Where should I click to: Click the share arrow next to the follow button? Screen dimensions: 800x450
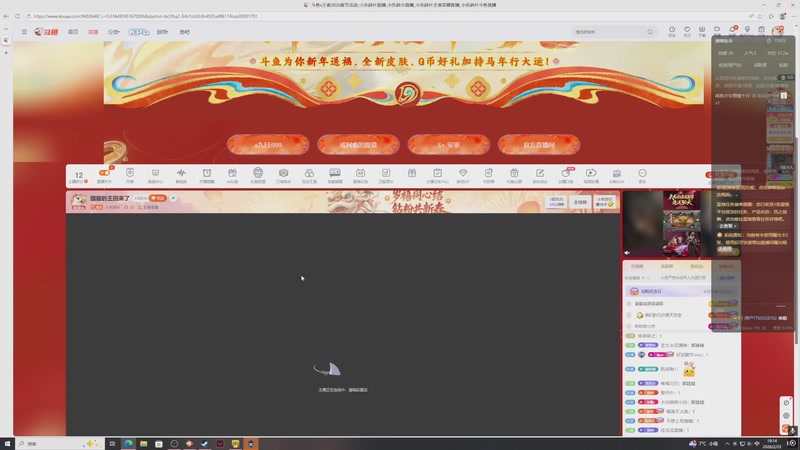click(173, 198)
